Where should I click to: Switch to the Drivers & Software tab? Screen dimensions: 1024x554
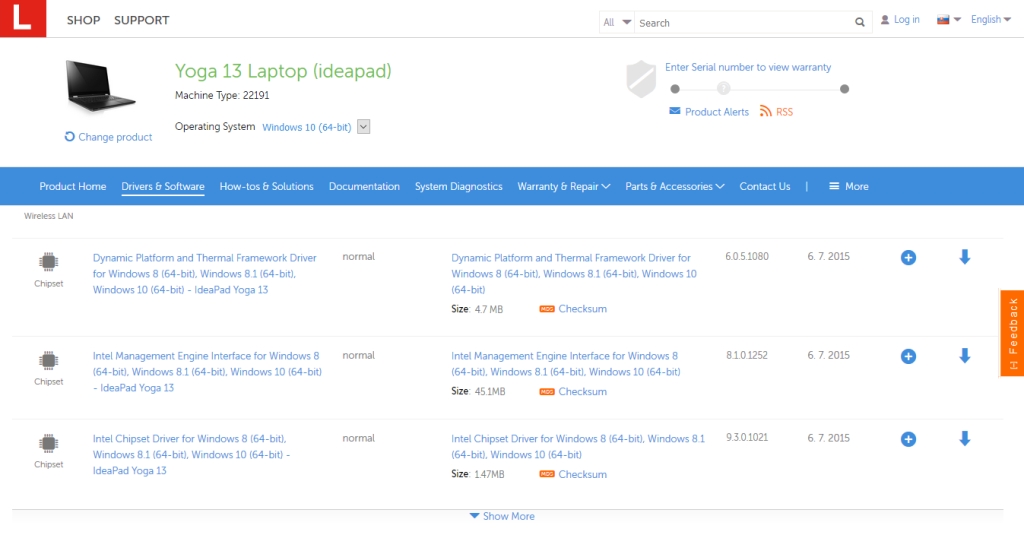(163, 186)
